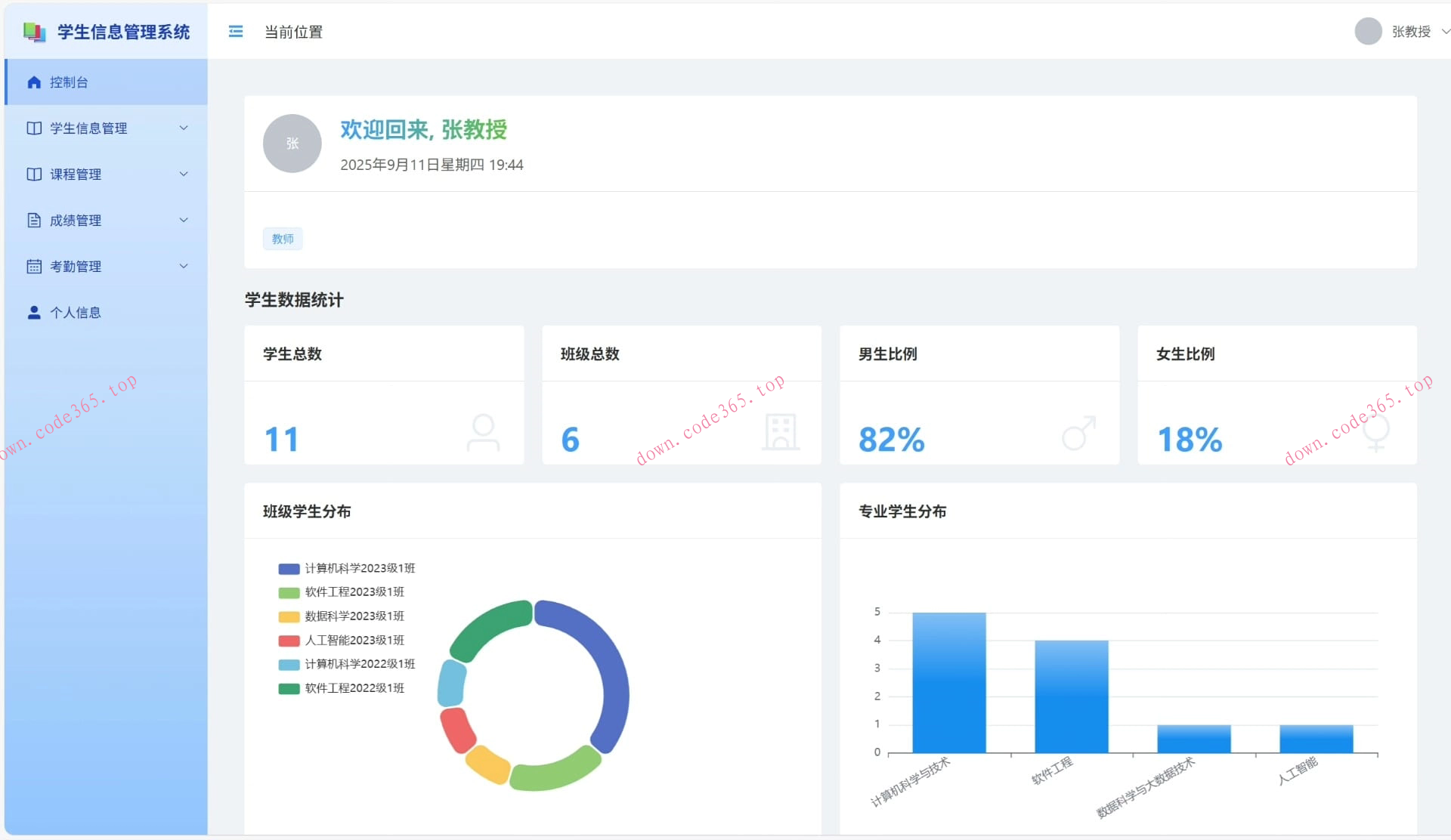Open the 个人信息 menu item
1451x840 pixels.
(x=75, y=313)
